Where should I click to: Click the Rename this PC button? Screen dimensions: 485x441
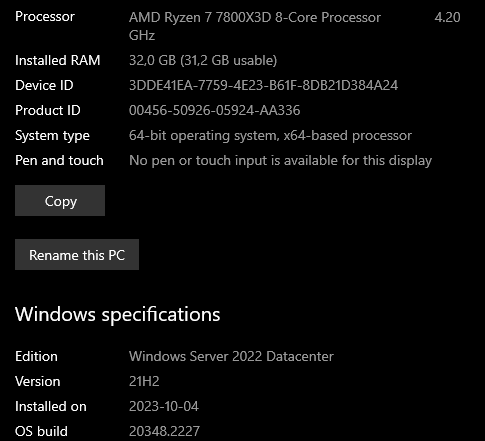(x=77, y=255)
